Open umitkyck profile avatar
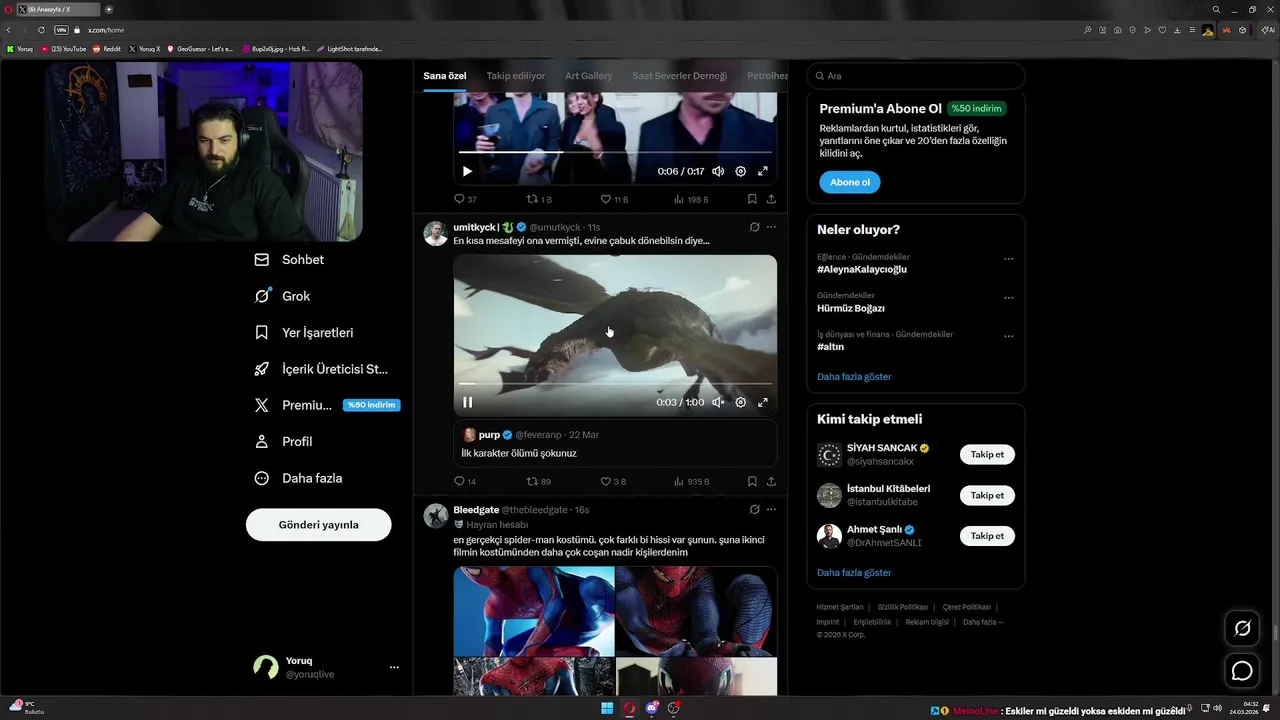1280x720 pixels. 435,233
